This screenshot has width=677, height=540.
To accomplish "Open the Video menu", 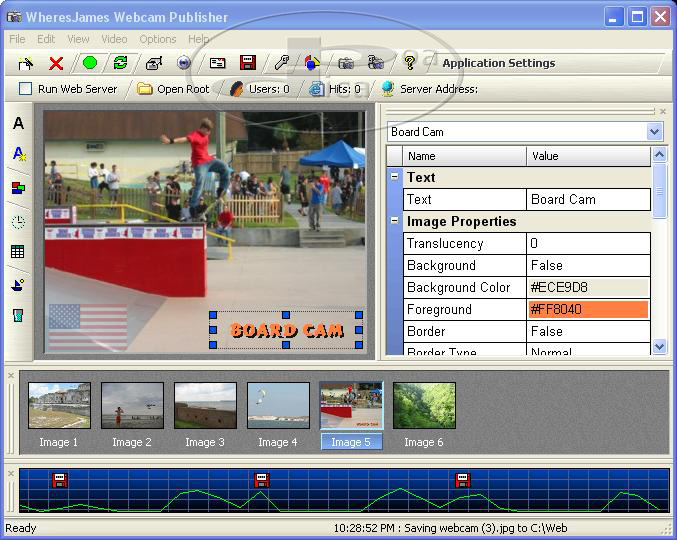I will 114,39.
